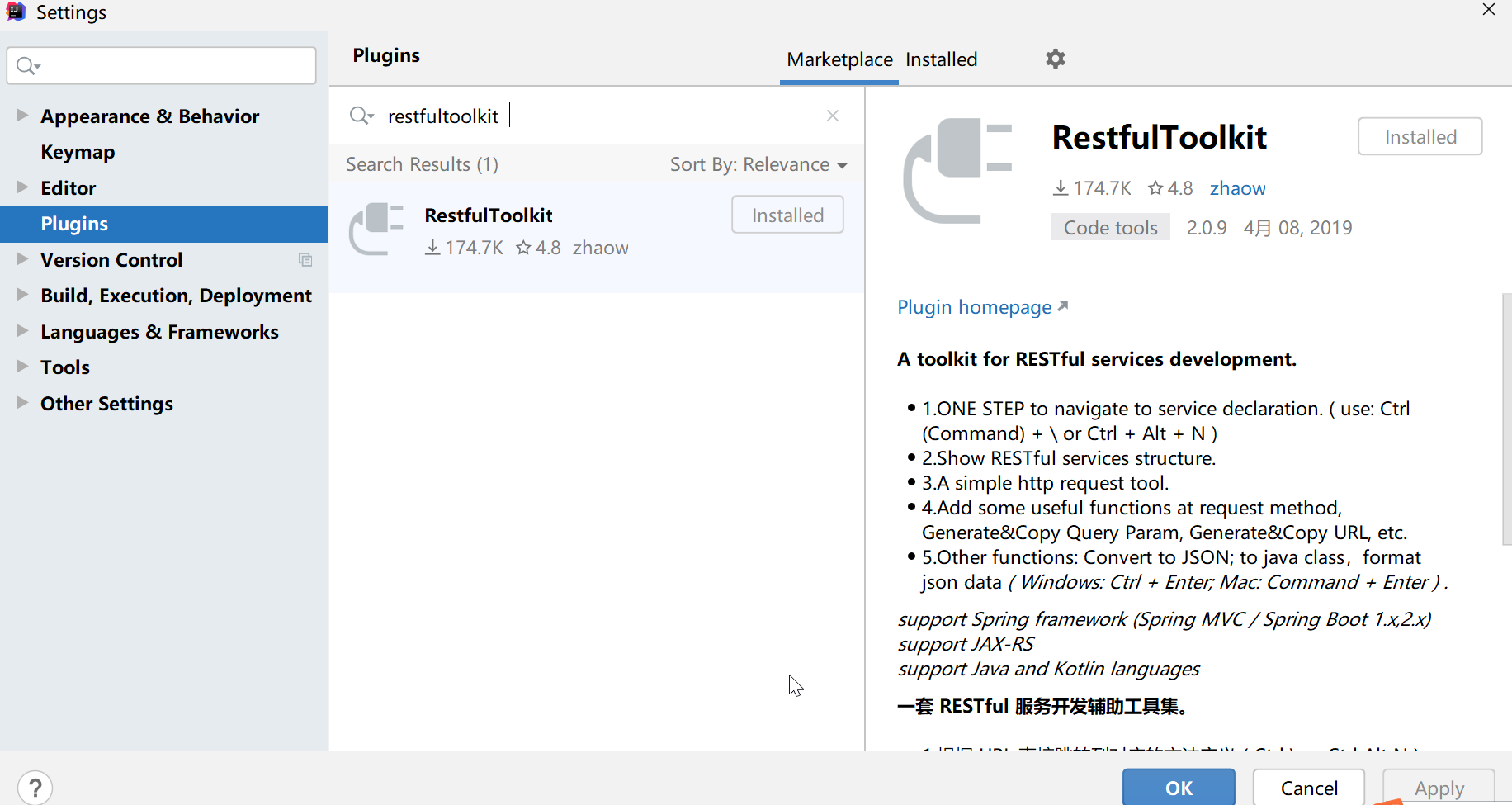Select Editor settings category
1512x805 pixels.
pyautogui.click(x=68, y=188)
